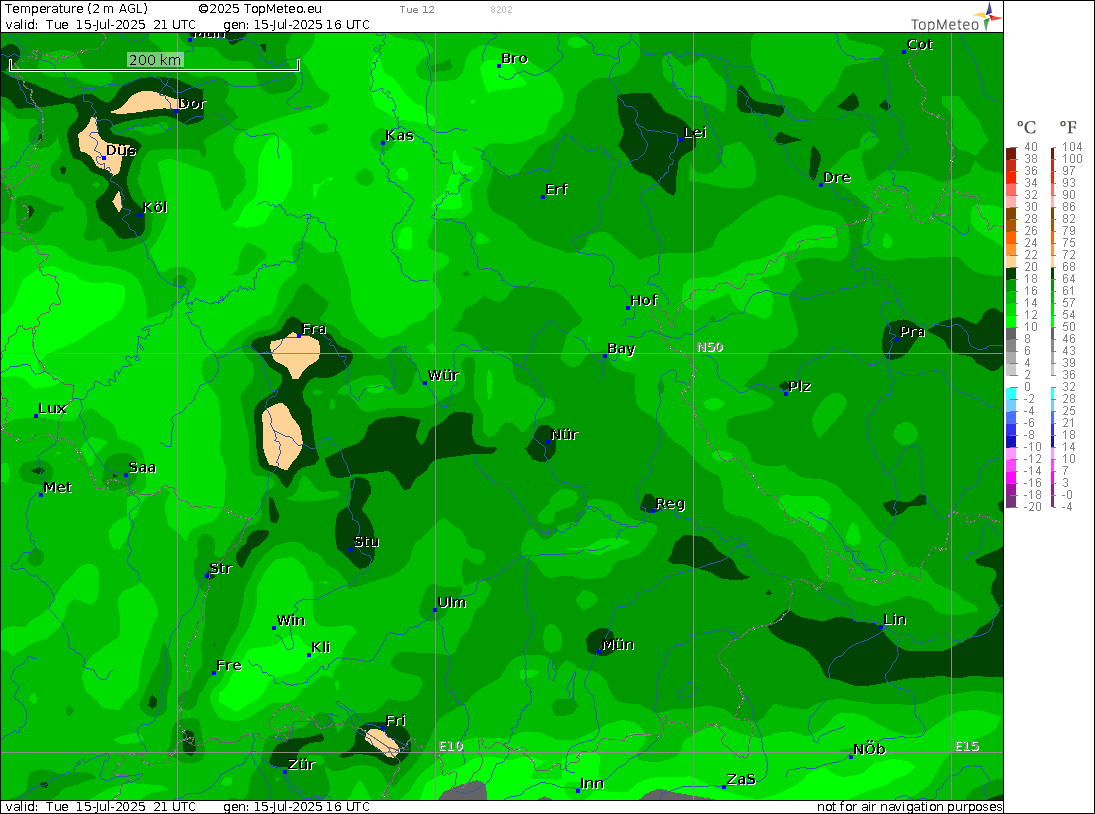Click the top gen: 15-Jul-2025 16 UTC text
This screenshot has height=814, width=1095.
click(x=297, y=24)
